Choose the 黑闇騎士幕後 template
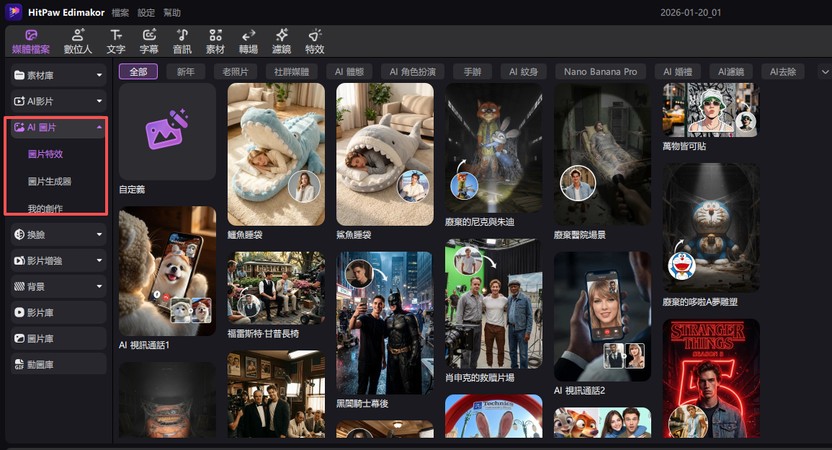The image size is (832, 450). coord(385,323)
